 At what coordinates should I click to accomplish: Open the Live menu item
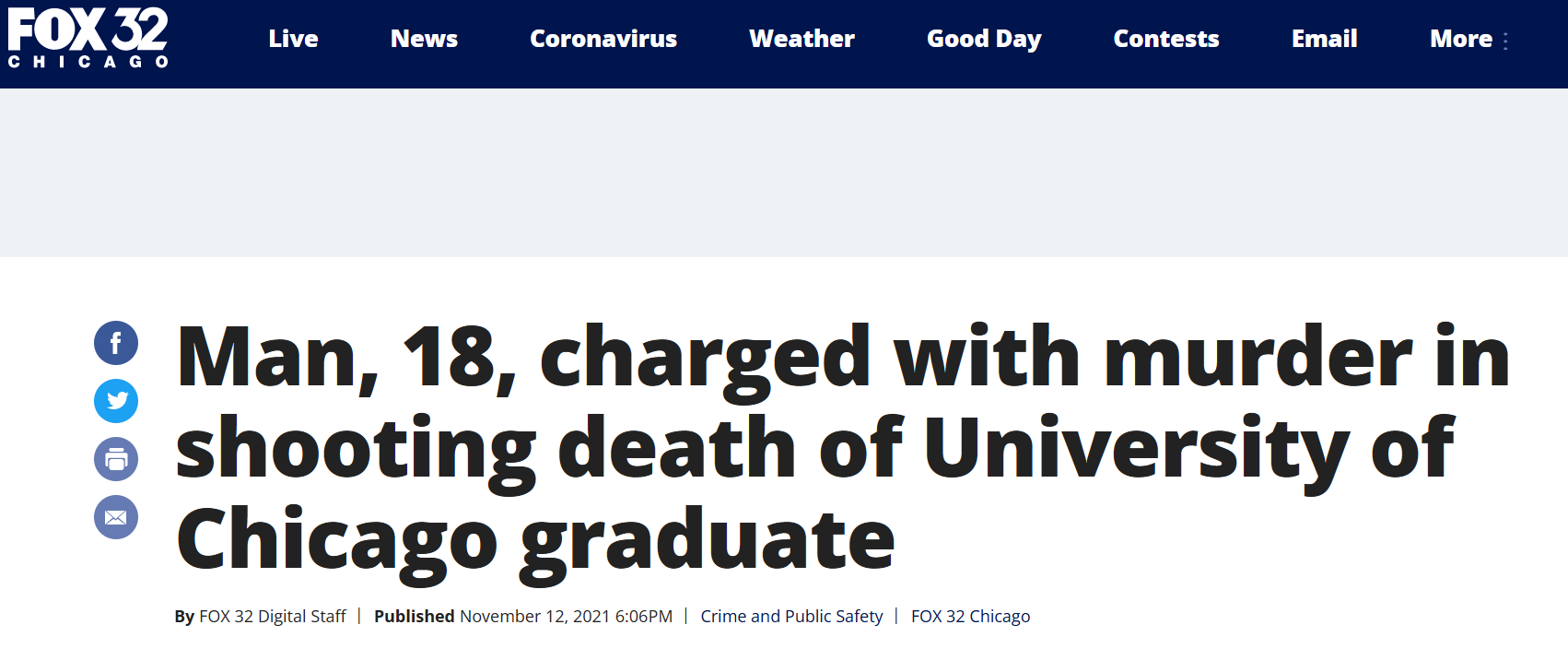(x=293, y=39)
